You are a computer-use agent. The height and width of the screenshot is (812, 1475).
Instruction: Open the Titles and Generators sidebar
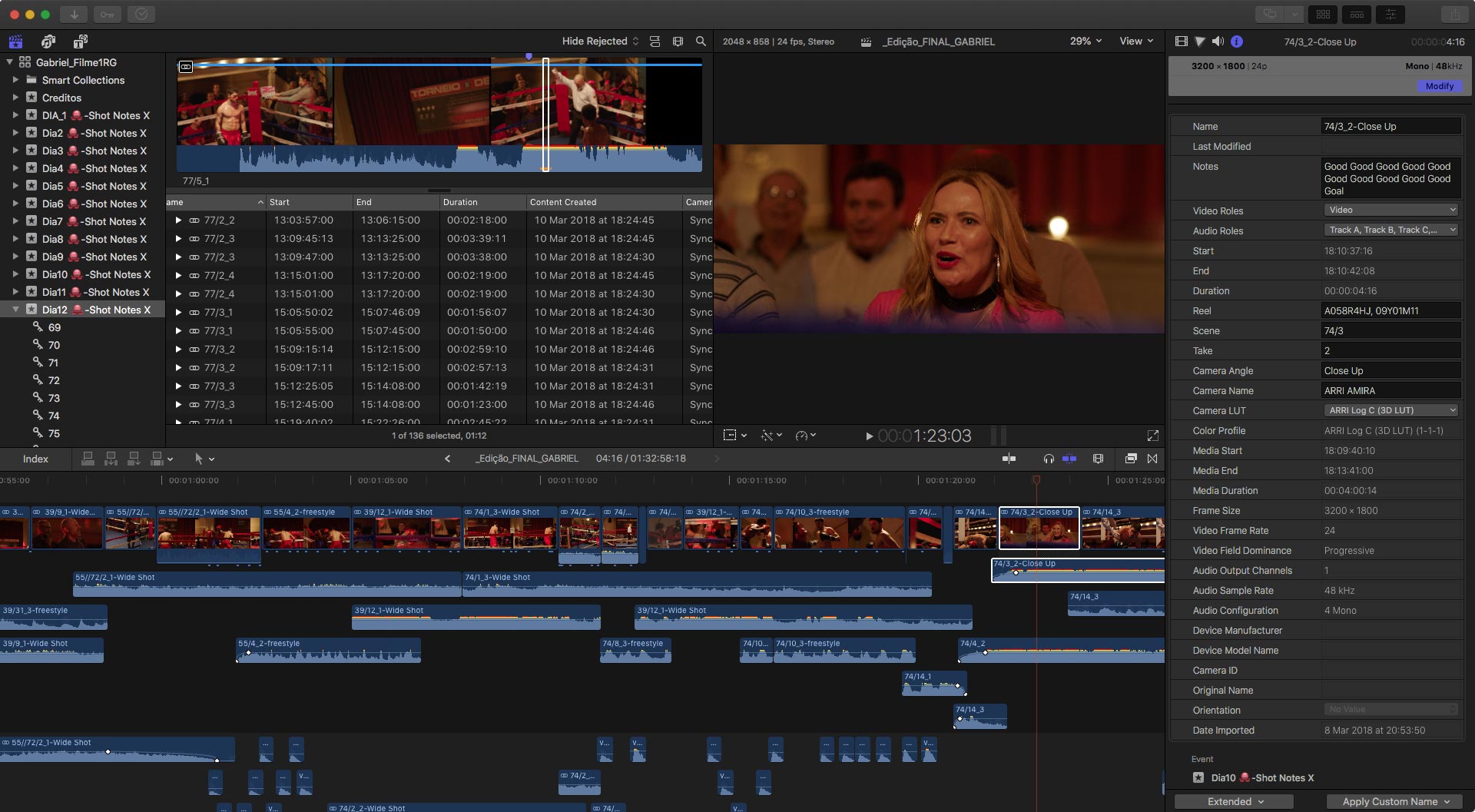pos(81,41)
